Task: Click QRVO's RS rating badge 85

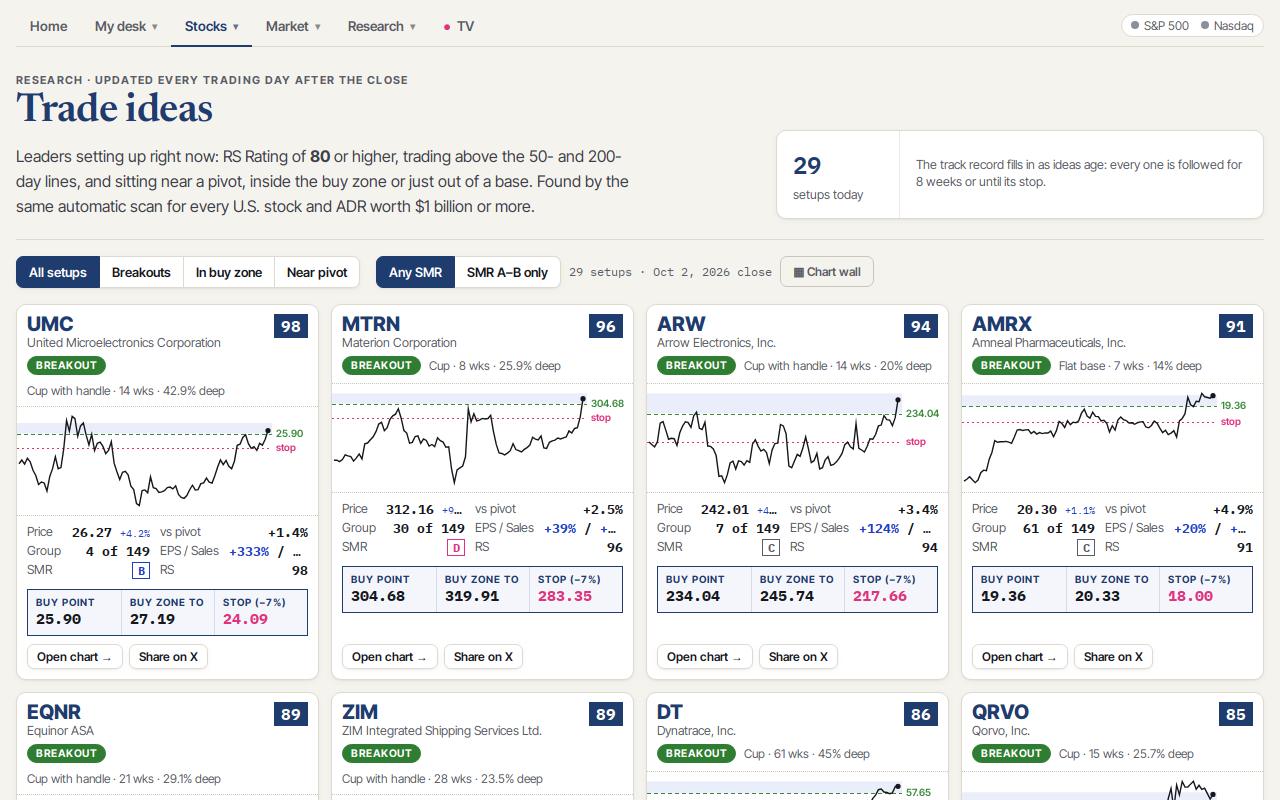Action: point(1236,714)
